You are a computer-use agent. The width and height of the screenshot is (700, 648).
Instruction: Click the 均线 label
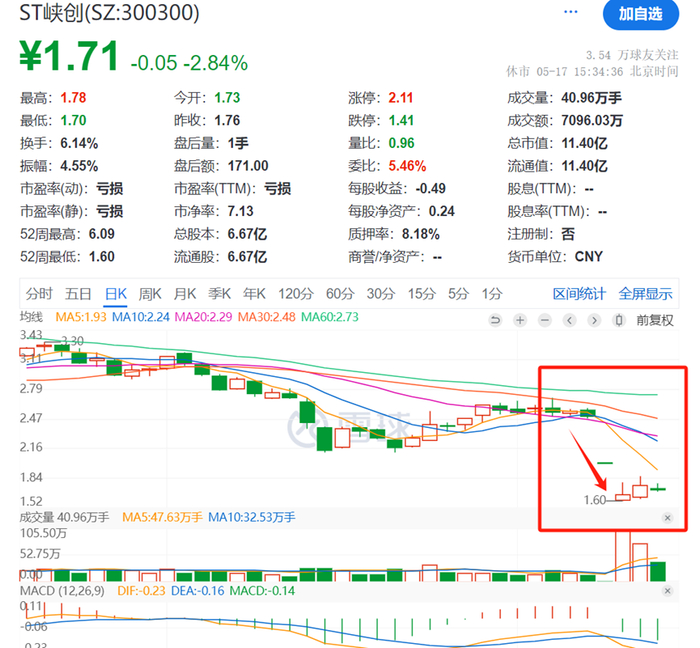pos(31,317)
